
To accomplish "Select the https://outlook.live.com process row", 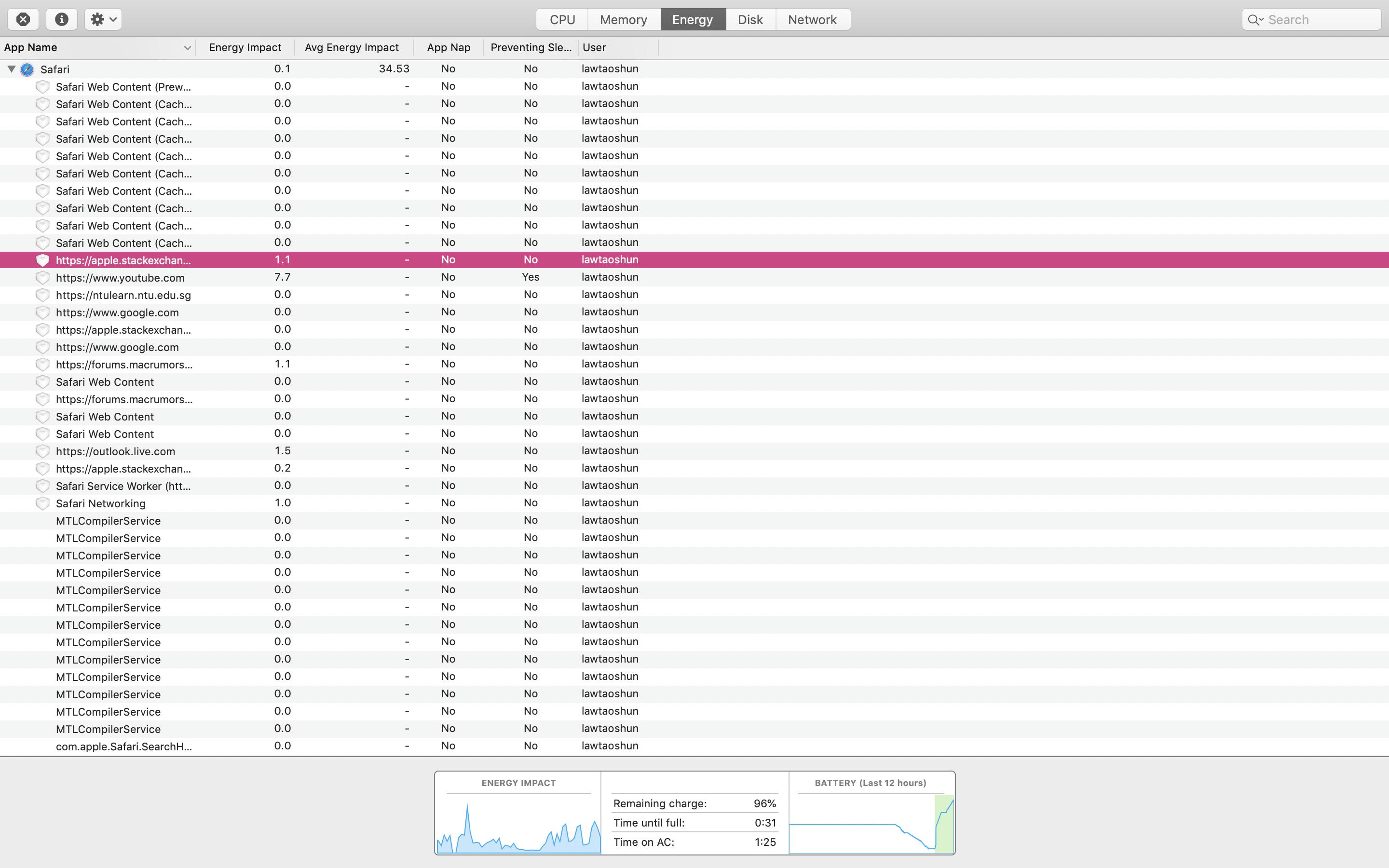I will coord(694,451).
